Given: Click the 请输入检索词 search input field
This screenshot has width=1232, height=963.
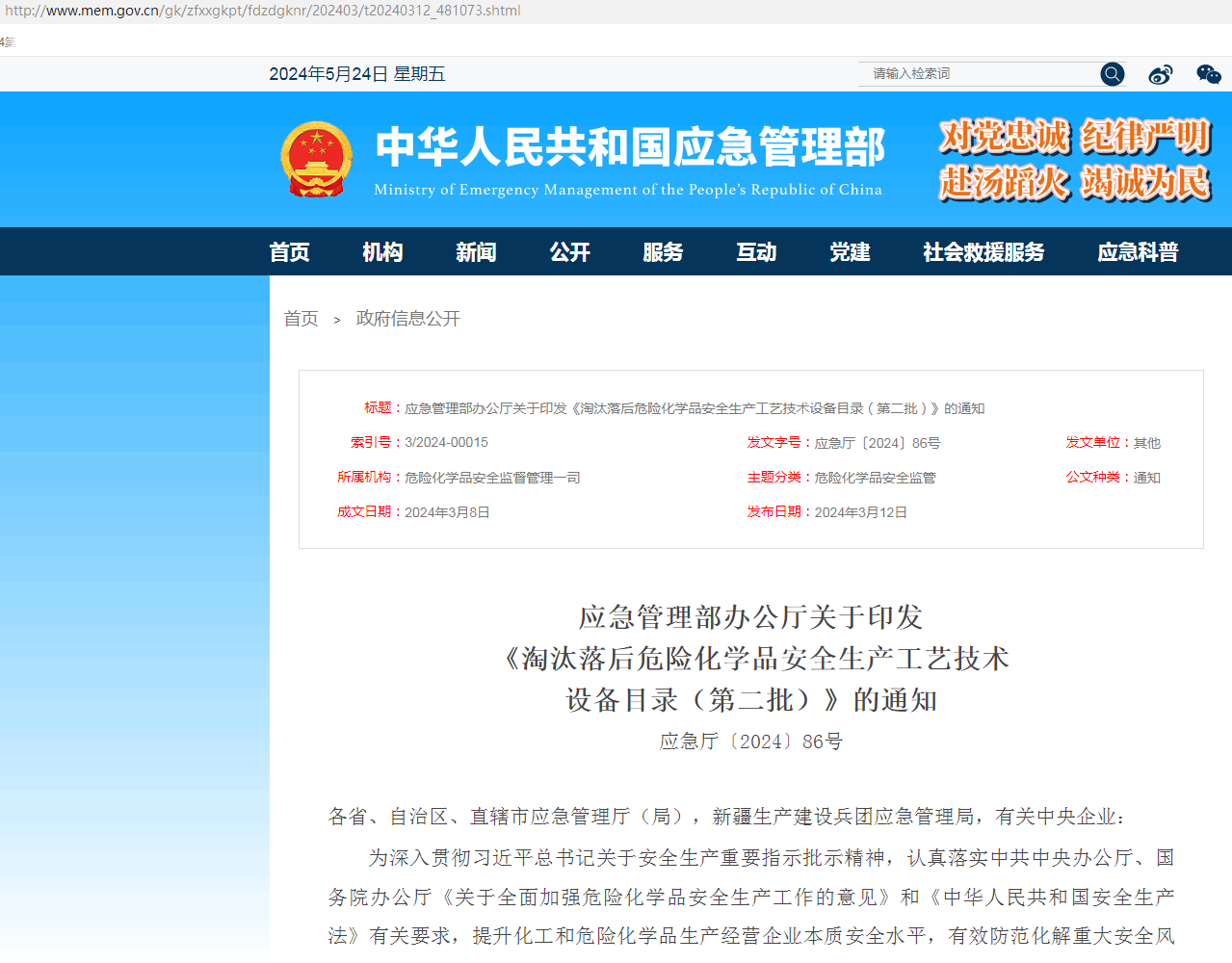Looking at the screenshot, I should pos(973,74).
